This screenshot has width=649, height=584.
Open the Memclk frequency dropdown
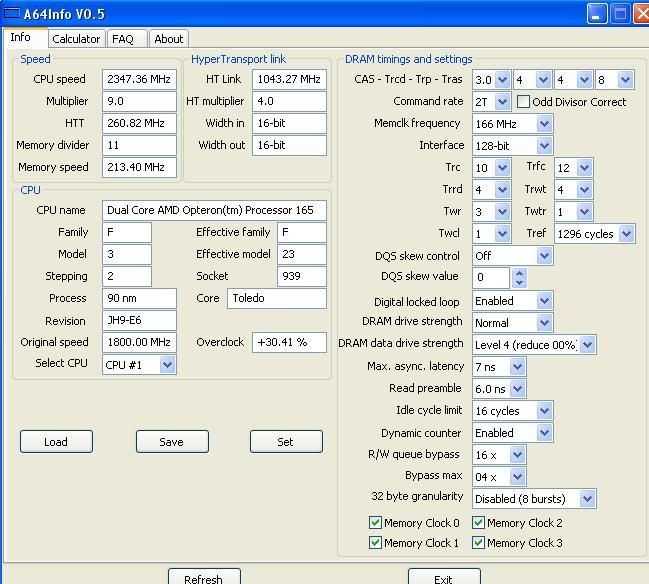point(512,123)
